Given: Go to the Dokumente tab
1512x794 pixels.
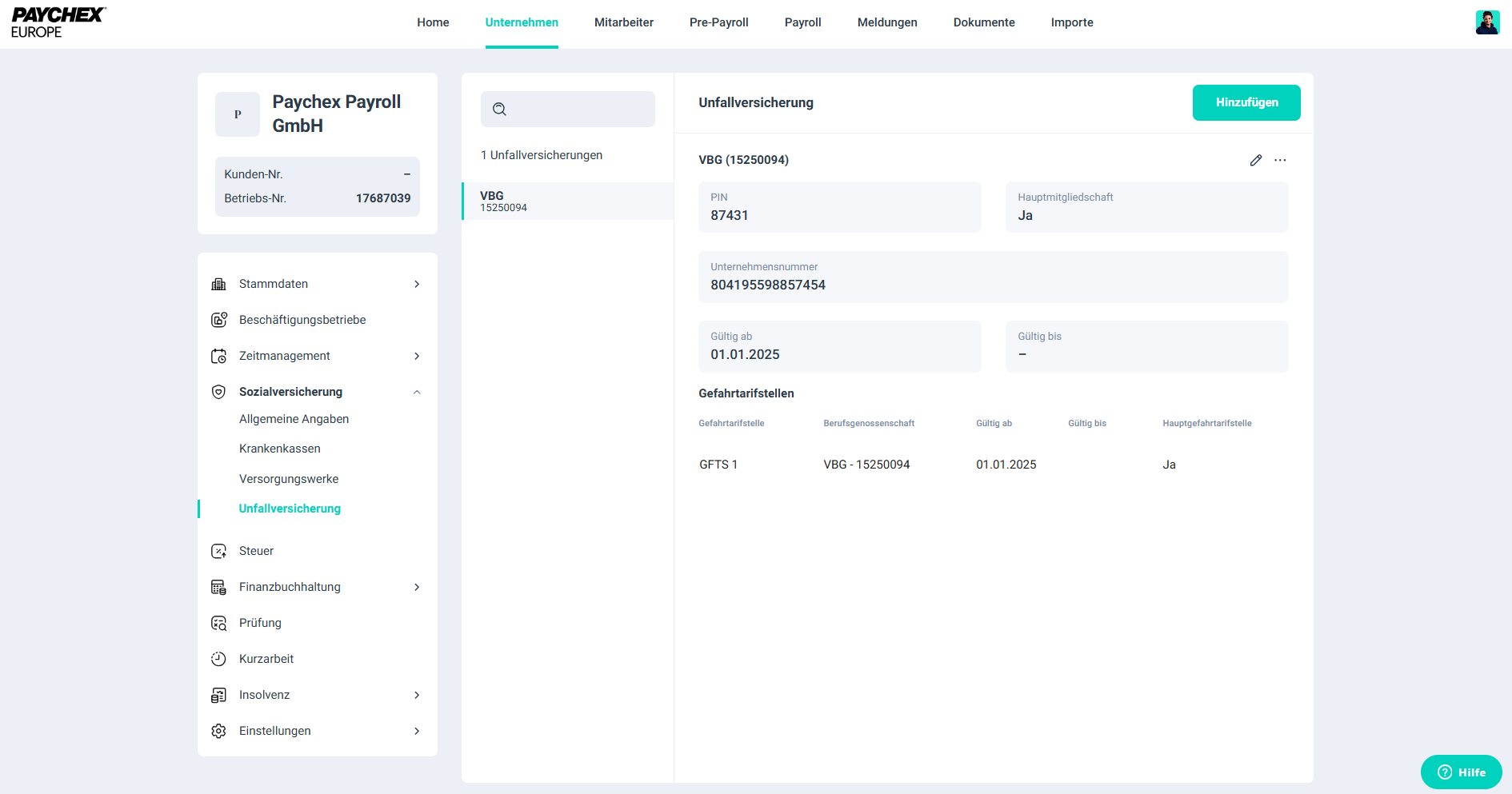Looking at the screenshot, I should [x=983, y=22].
